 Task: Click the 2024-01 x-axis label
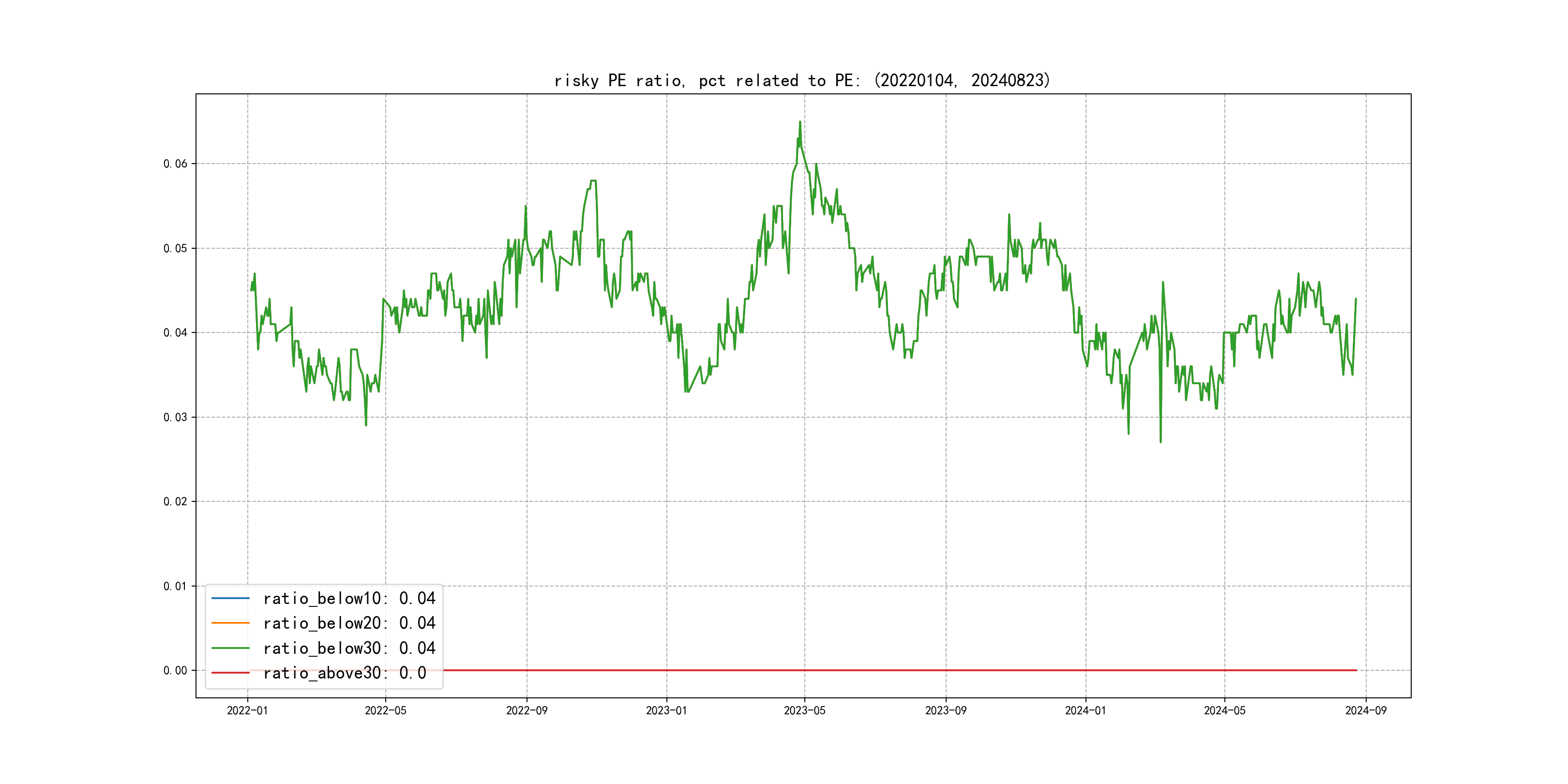[1086, 711]
